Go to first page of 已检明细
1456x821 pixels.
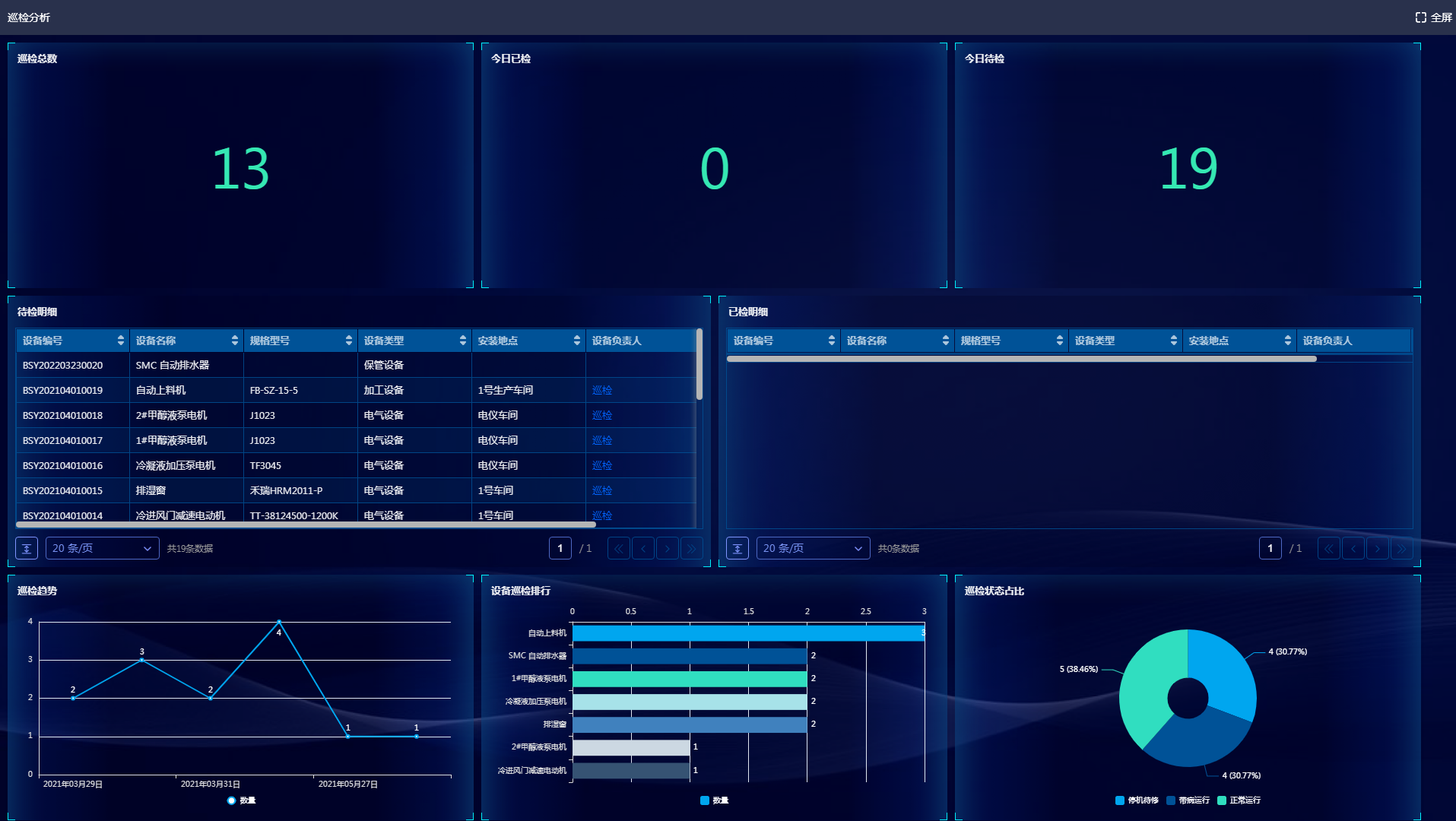1329,548
